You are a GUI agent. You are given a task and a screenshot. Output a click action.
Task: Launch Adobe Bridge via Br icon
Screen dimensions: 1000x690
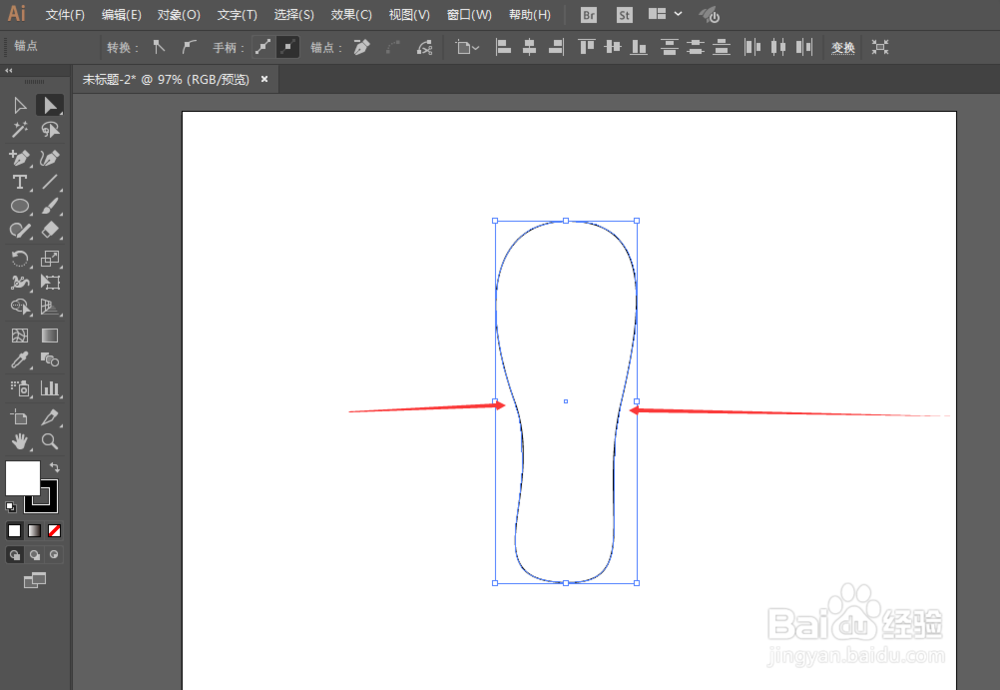pyautogui.click(x=589, y=15)
